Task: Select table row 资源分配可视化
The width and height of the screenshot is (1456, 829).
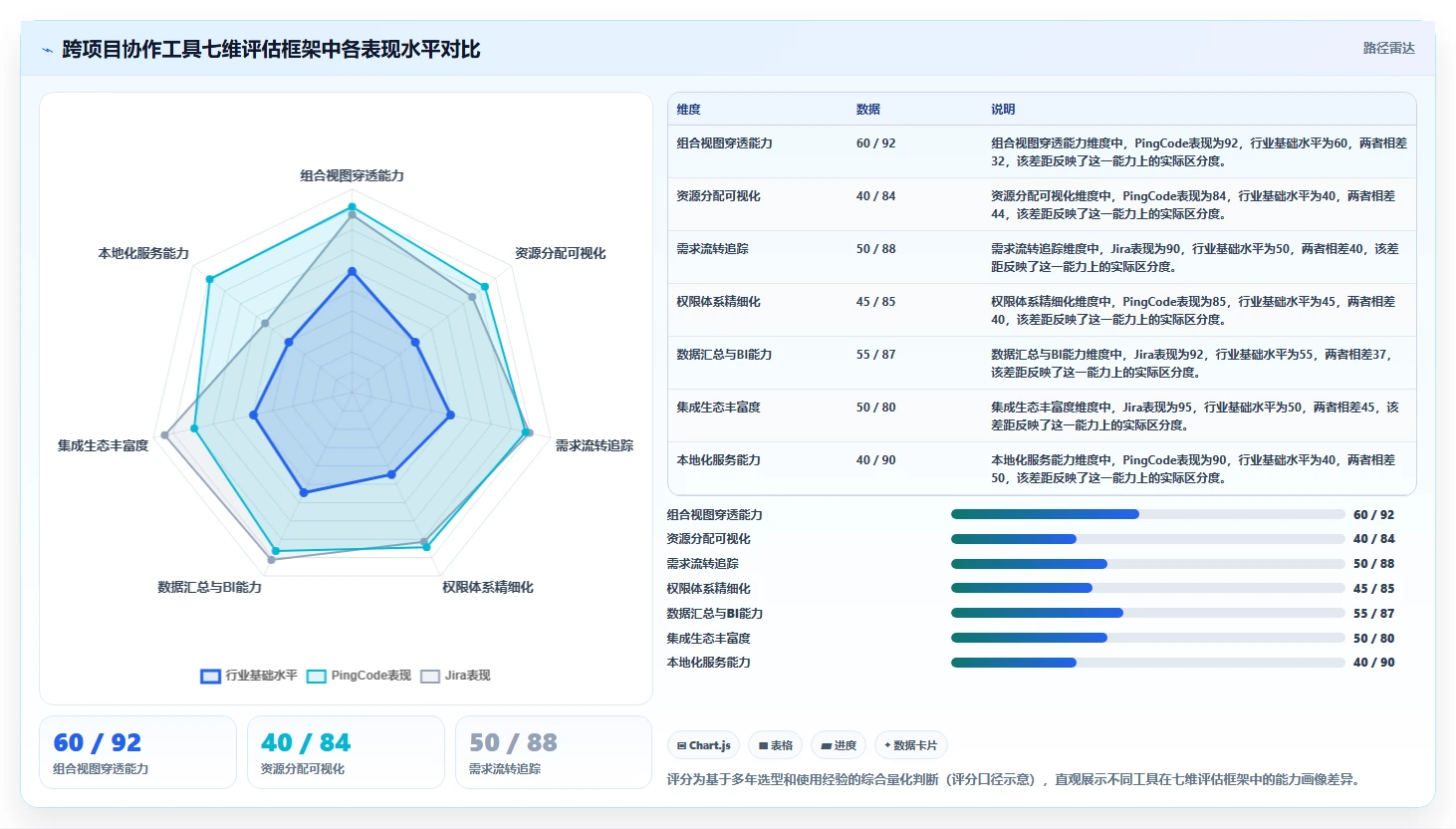Action: pyautogui.click(x=1042, y=204)
